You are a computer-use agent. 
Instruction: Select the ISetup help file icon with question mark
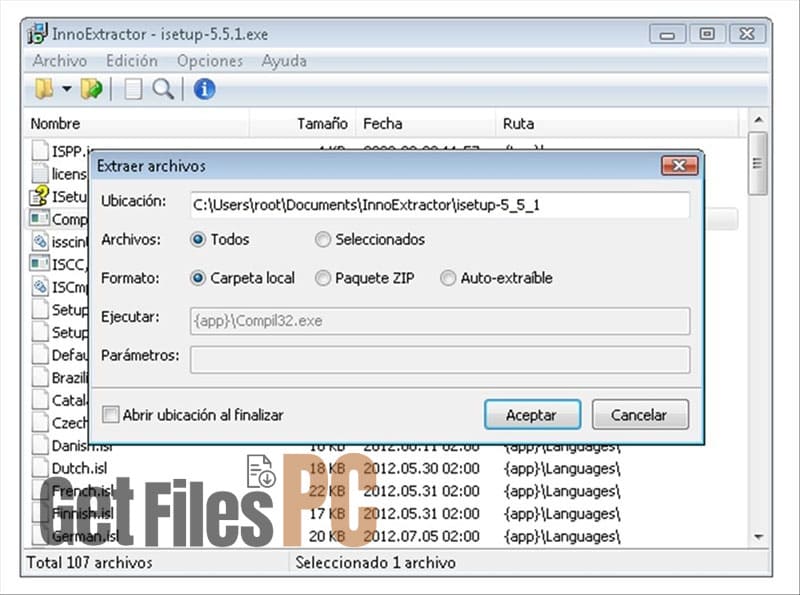click(x=39, y=196)
